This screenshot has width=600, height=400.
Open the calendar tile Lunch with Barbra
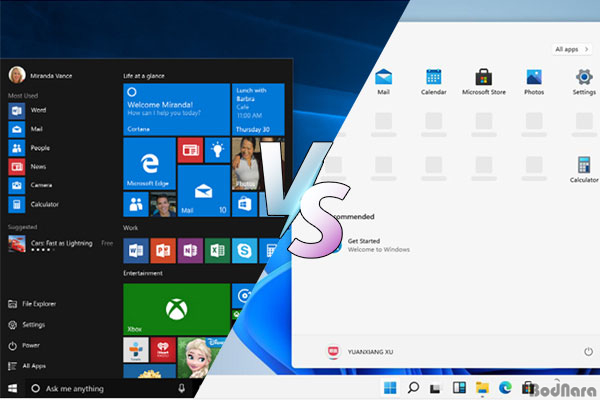(x=258, y=109)
